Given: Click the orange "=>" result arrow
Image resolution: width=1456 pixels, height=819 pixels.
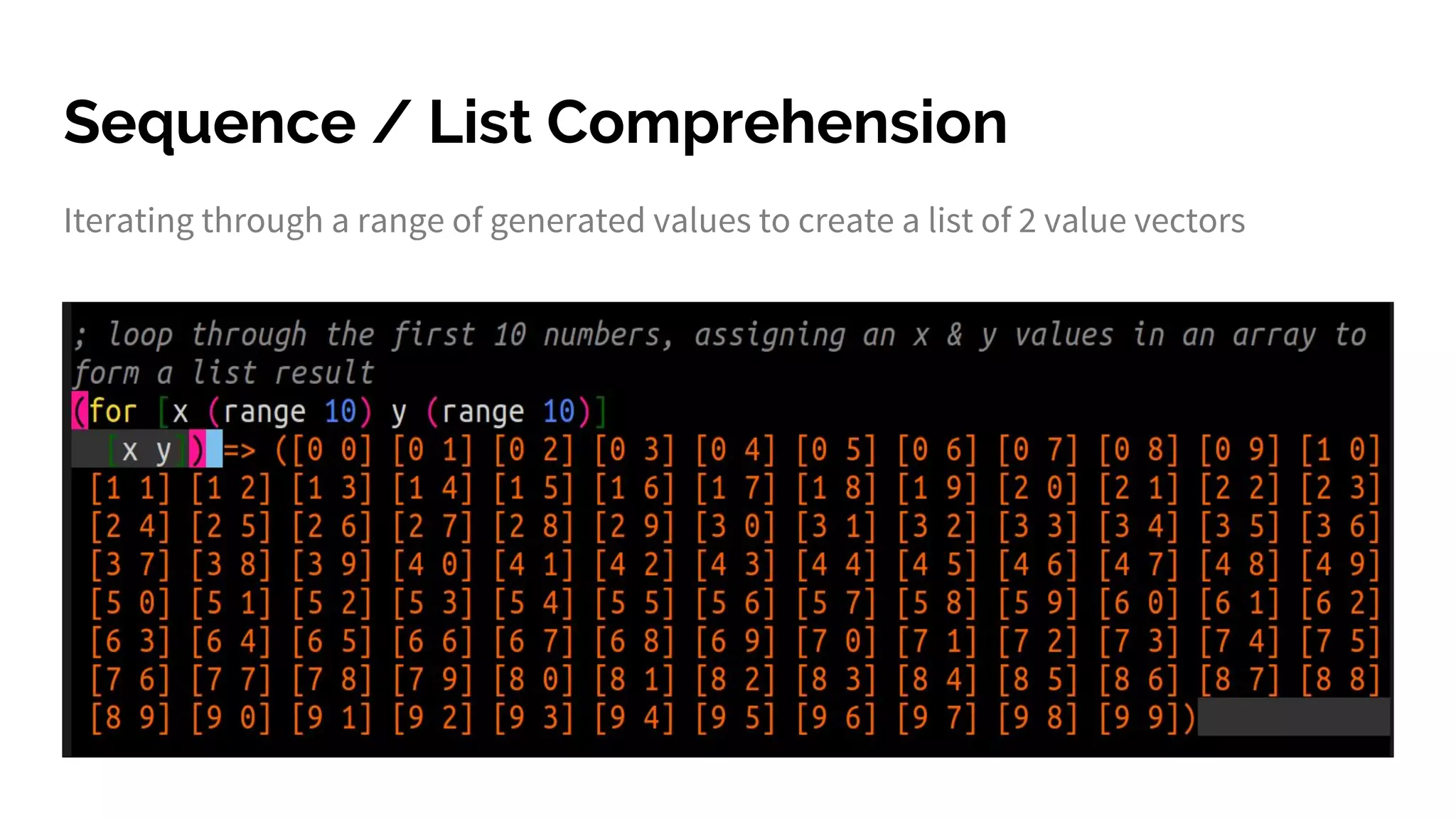Looking at the screenshot, I should coord(240,450).
